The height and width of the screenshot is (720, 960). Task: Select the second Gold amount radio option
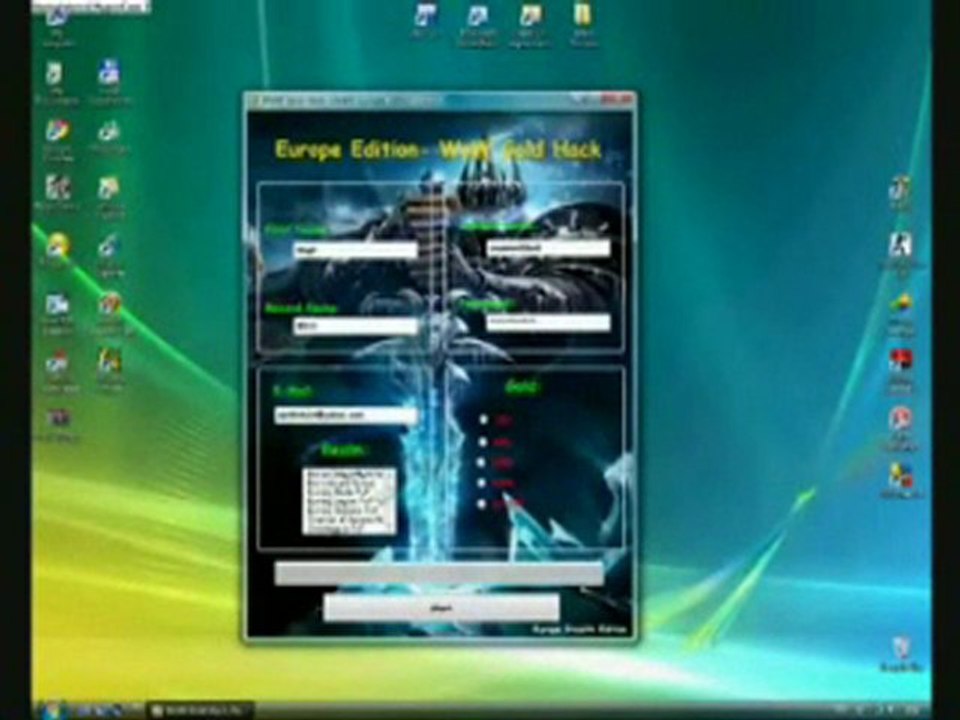(483, 441)
